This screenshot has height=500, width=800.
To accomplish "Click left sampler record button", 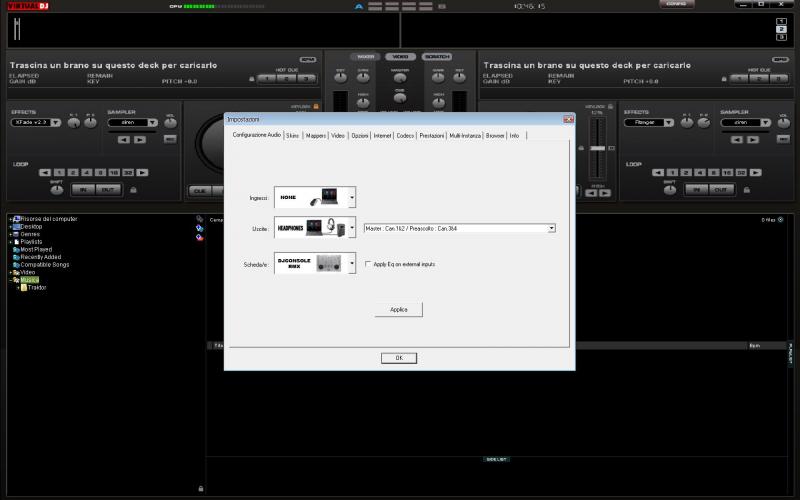I will click(x=170, y=139).
